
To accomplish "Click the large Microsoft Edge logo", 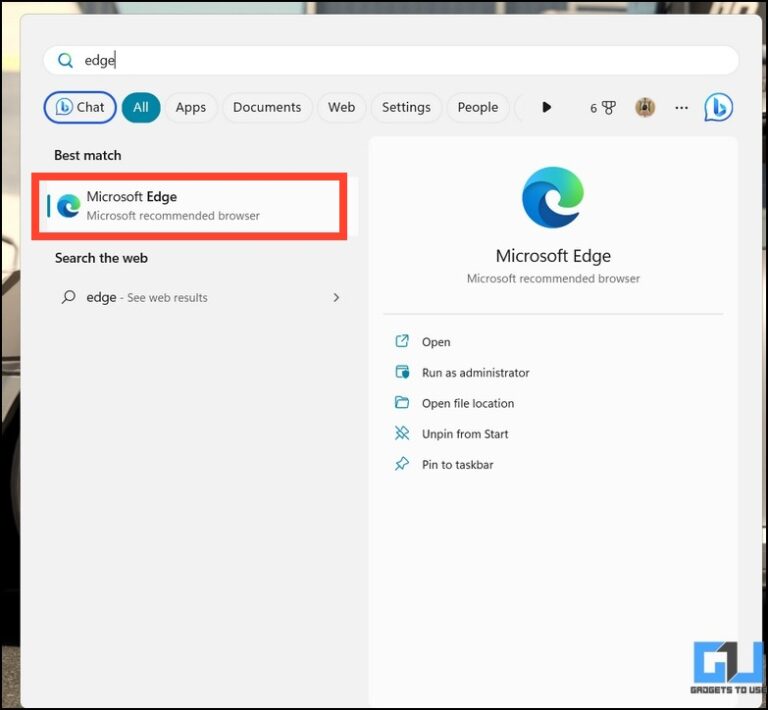I will click(553, 197).
